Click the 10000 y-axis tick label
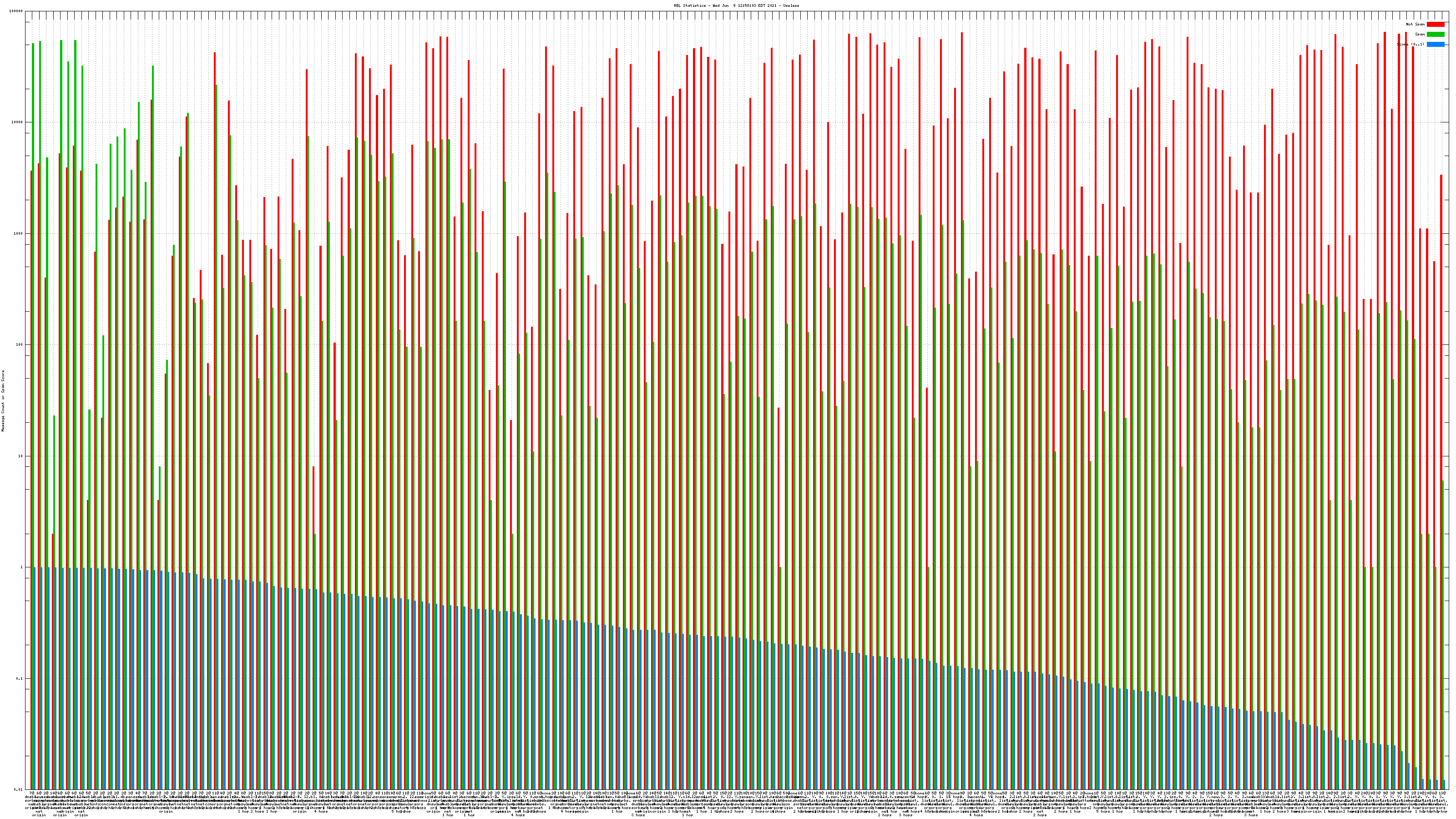The image size is (1456, 819). (x=18, y=123)
